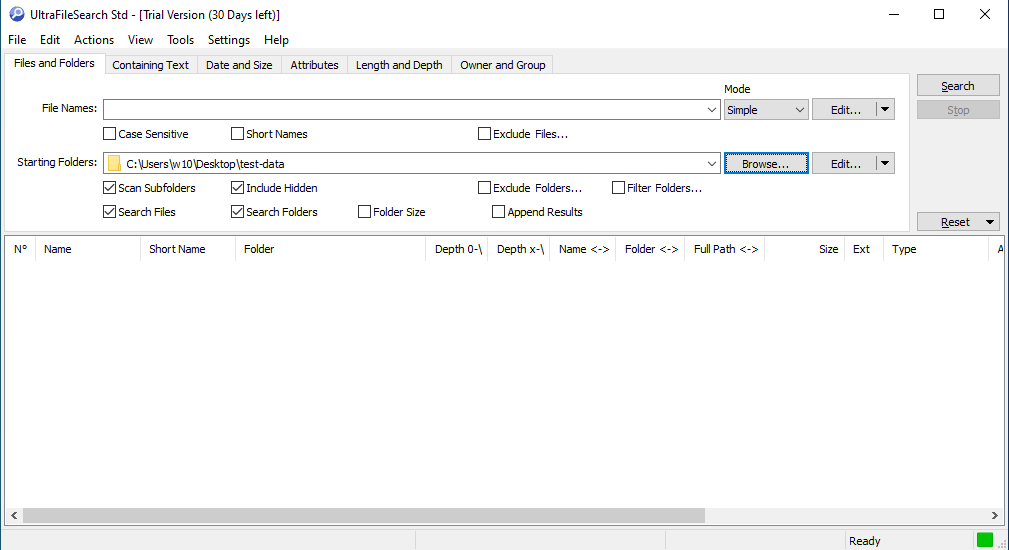
Task: Sort results by the Name column header
Action: pyautogui.click(x=88, y=249)
